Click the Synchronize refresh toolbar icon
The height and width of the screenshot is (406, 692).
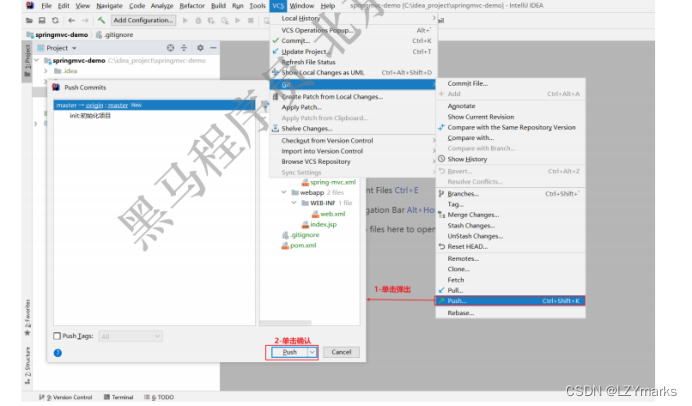55,20
